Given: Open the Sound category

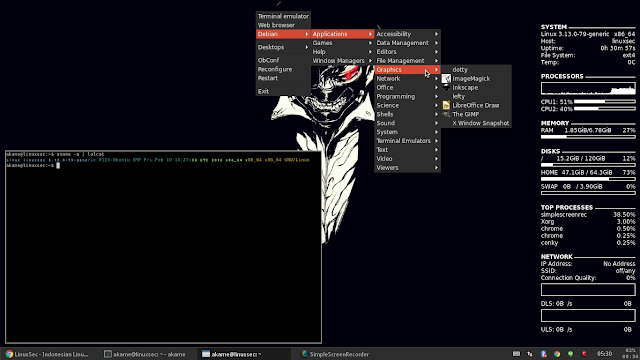Looking at the screenshot, I should pyautogui.click(x=407, y=123).
